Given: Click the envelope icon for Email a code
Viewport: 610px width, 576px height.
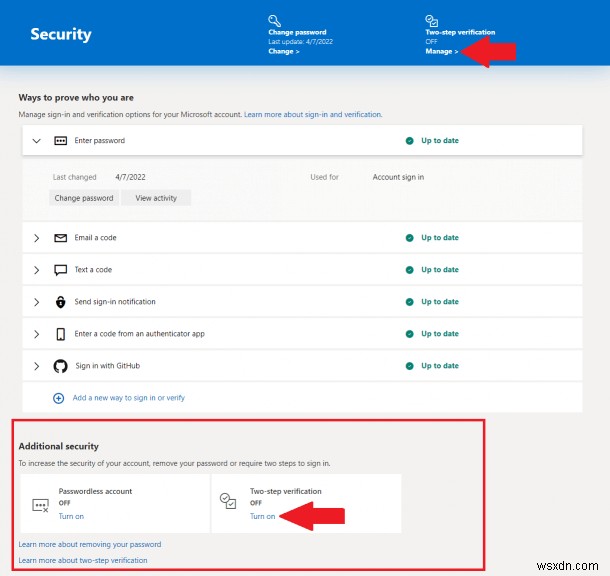Looking at the screenshot, I should (x=60, y=238).
